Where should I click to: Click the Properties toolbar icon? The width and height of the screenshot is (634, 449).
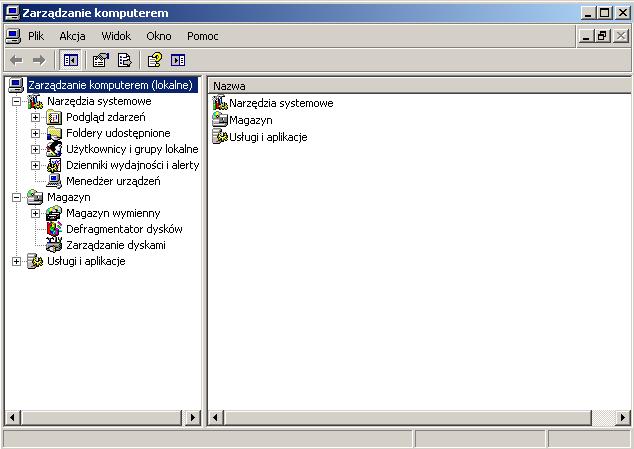click(101, 60)
